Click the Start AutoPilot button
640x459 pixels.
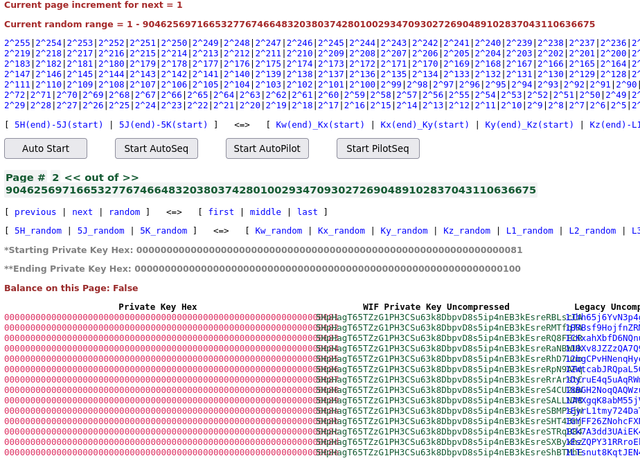click(x=267, y=149)
